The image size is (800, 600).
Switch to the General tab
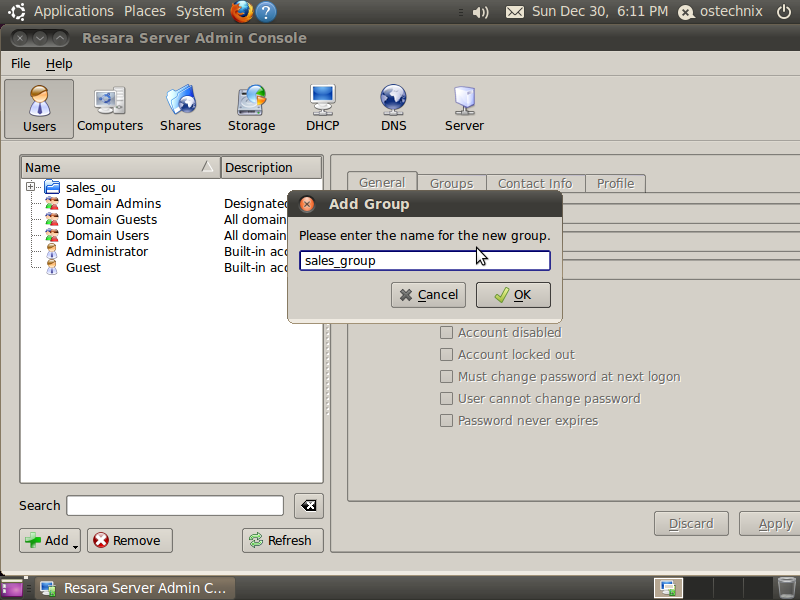382,183
